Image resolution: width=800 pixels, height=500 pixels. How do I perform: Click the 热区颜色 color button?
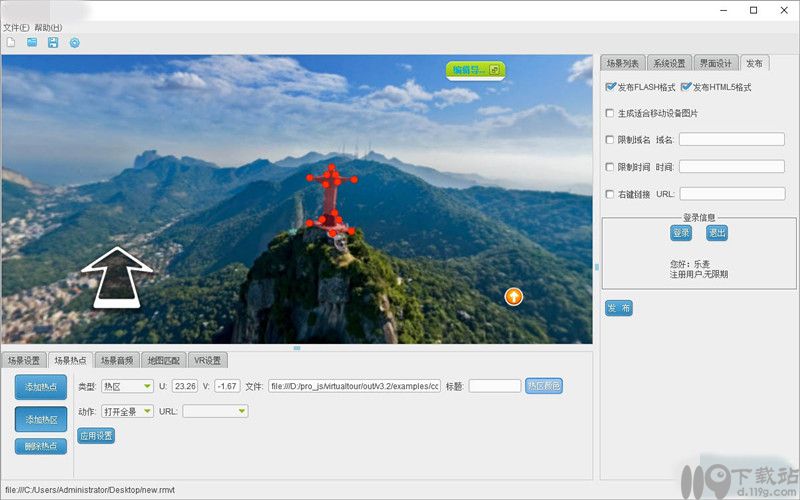tap(544, 386)
